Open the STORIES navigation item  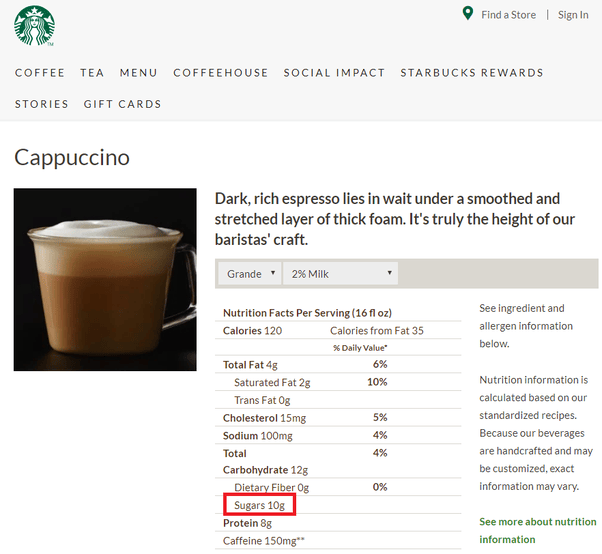click(41, 104)
